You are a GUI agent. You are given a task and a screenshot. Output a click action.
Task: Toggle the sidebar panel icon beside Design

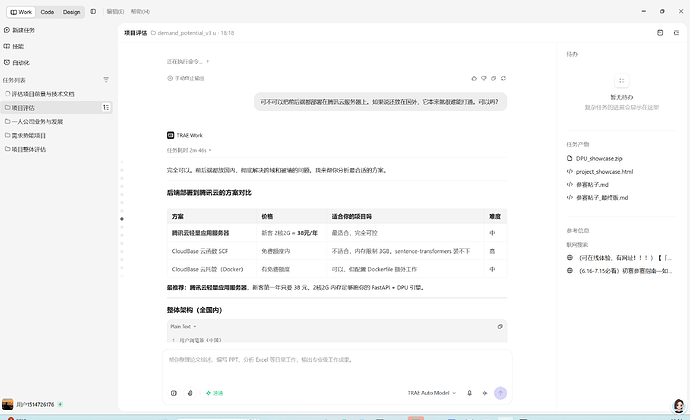point(93,11)
